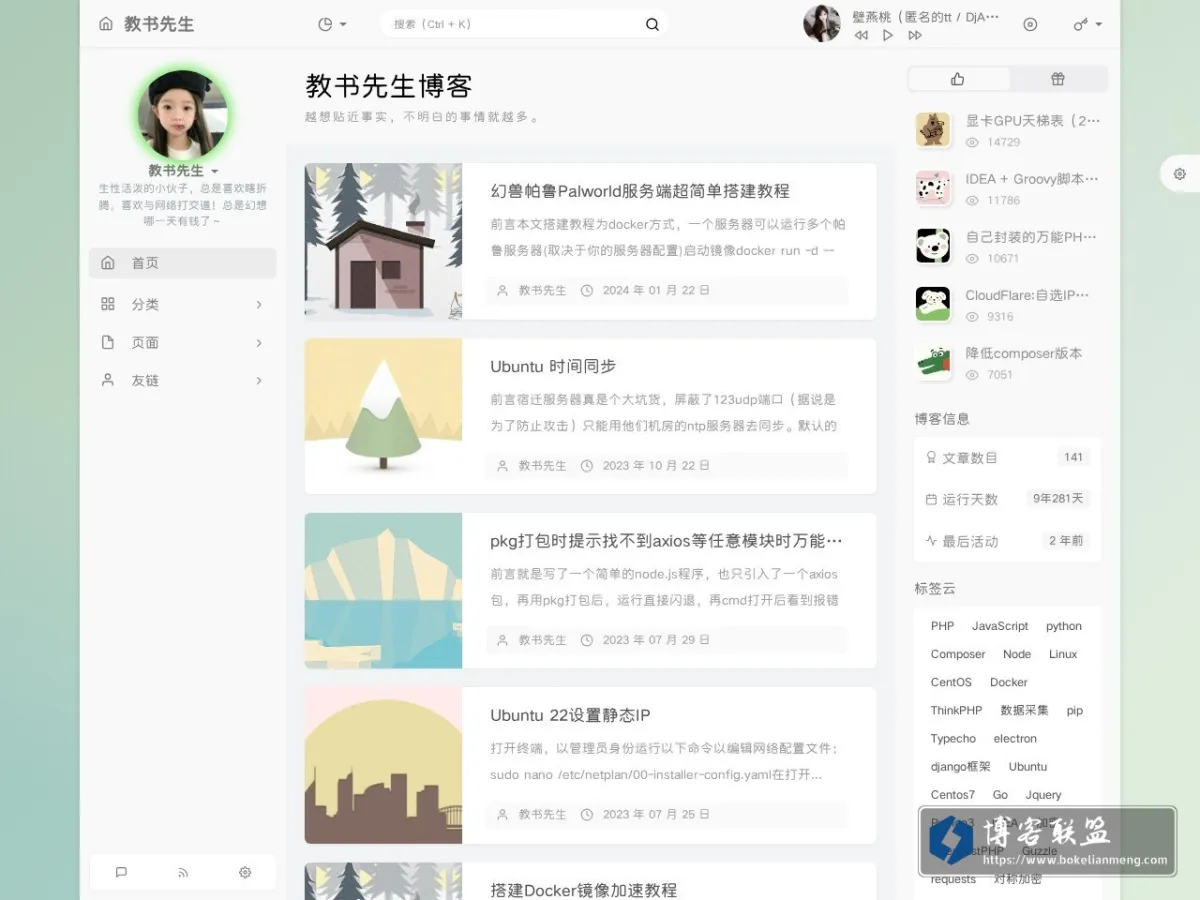The width and height of the screenshot is (1200, 900).
Task: Open the pkg打包时提示找不到axios article
Action: point(666,541)
